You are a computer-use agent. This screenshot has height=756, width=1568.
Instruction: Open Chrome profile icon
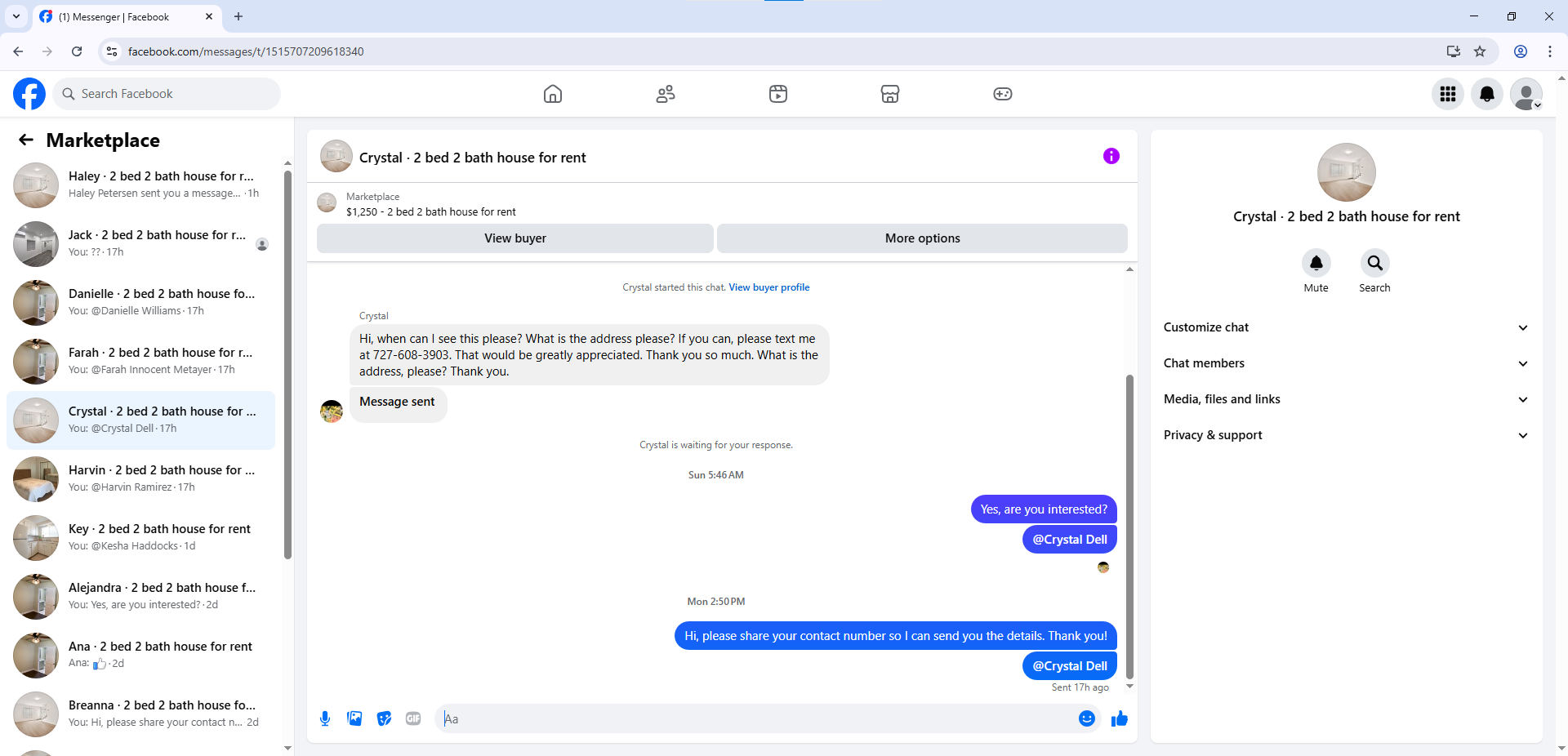click(x=1521, y=51)
